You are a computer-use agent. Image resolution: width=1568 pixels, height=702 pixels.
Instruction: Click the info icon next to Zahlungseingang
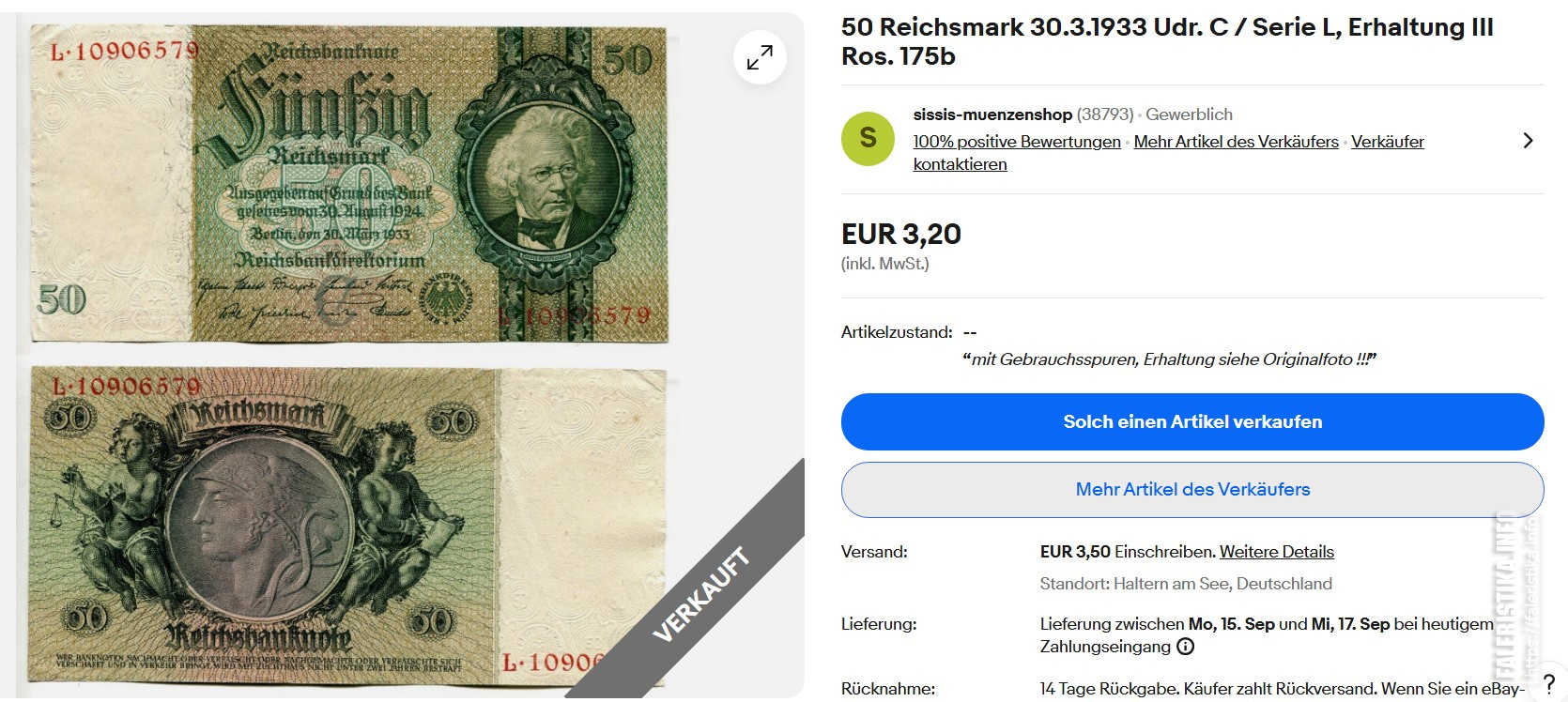coord(1186,647)
